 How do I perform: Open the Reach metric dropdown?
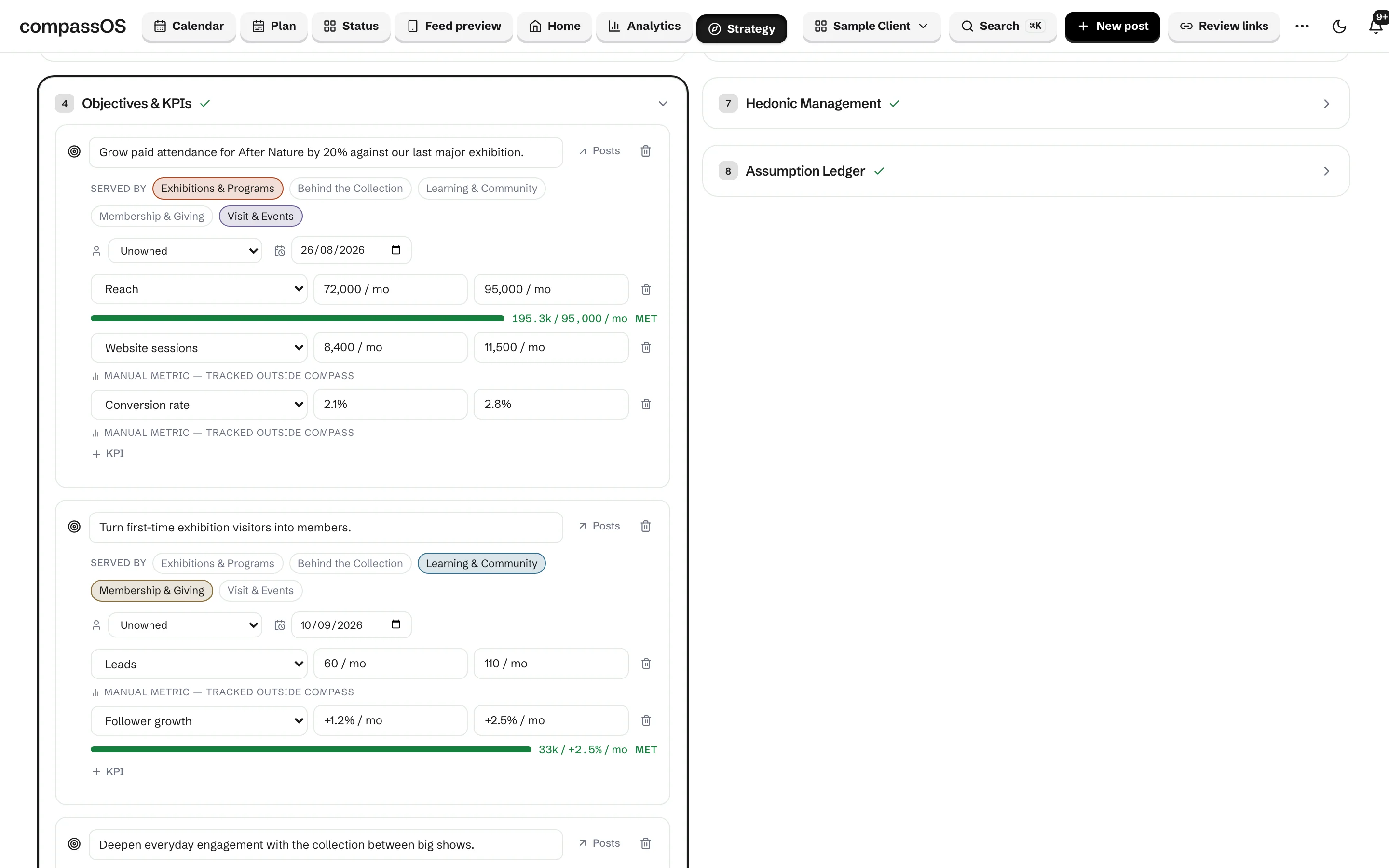point(199,289)
